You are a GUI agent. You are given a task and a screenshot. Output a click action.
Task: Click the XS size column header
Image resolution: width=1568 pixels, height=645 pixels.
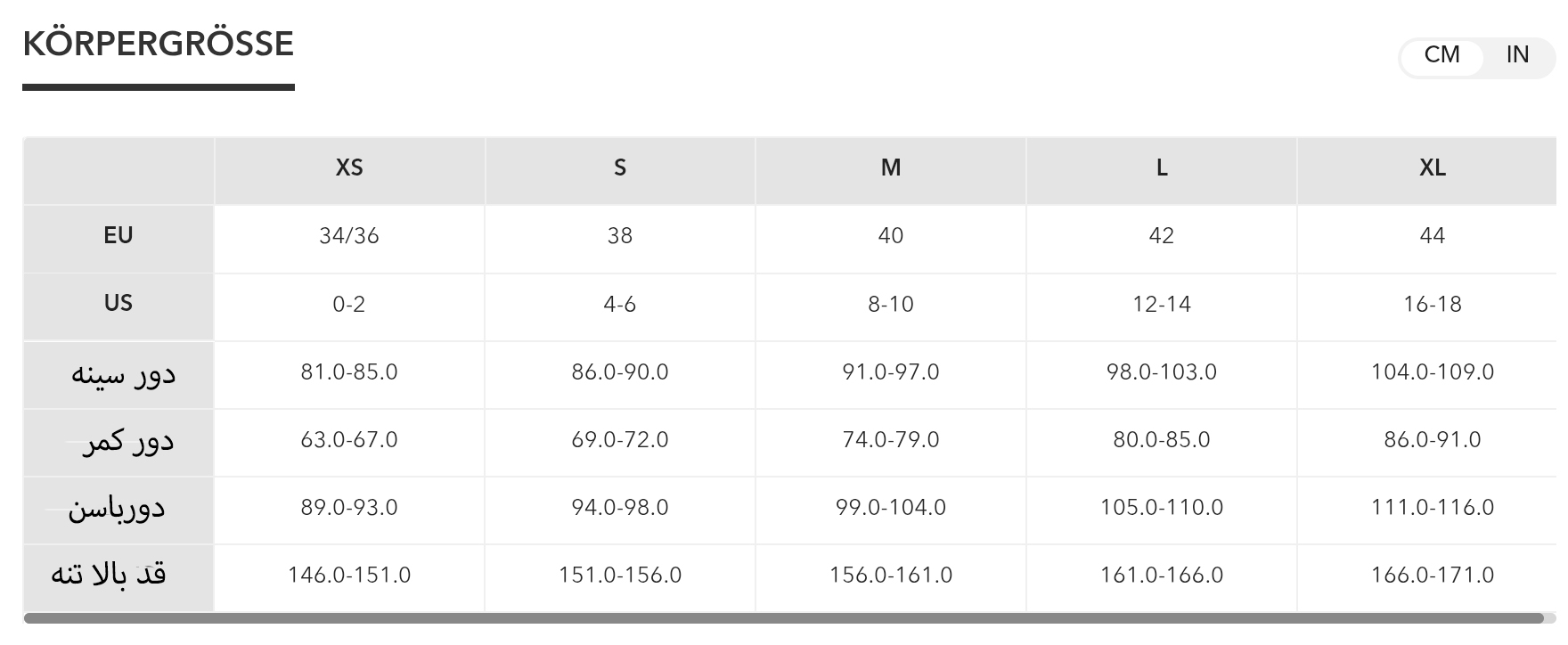(x=349, y=167)
